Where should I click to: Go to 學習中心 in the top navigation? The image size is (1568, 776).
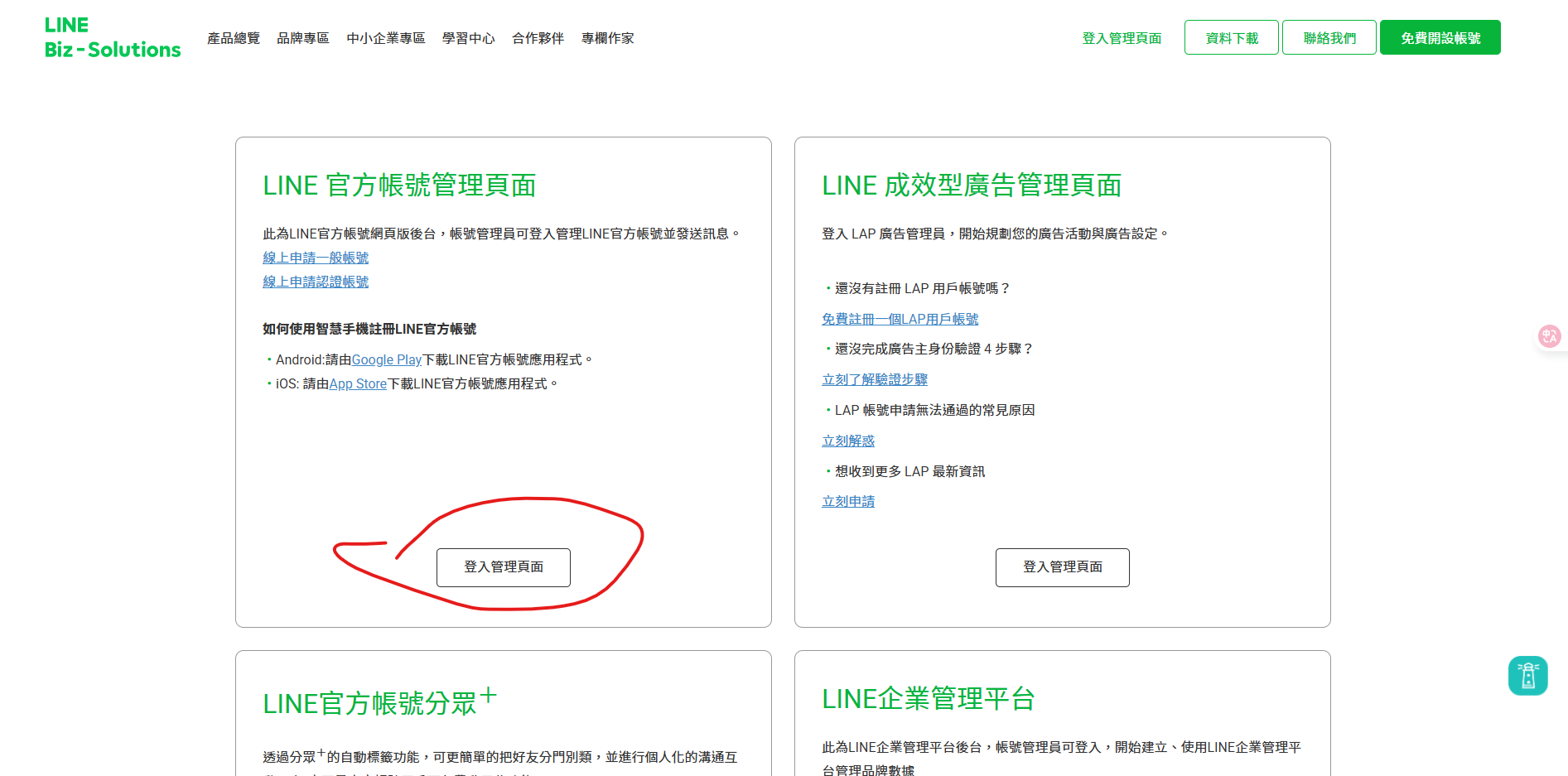[x=468, y=38]
